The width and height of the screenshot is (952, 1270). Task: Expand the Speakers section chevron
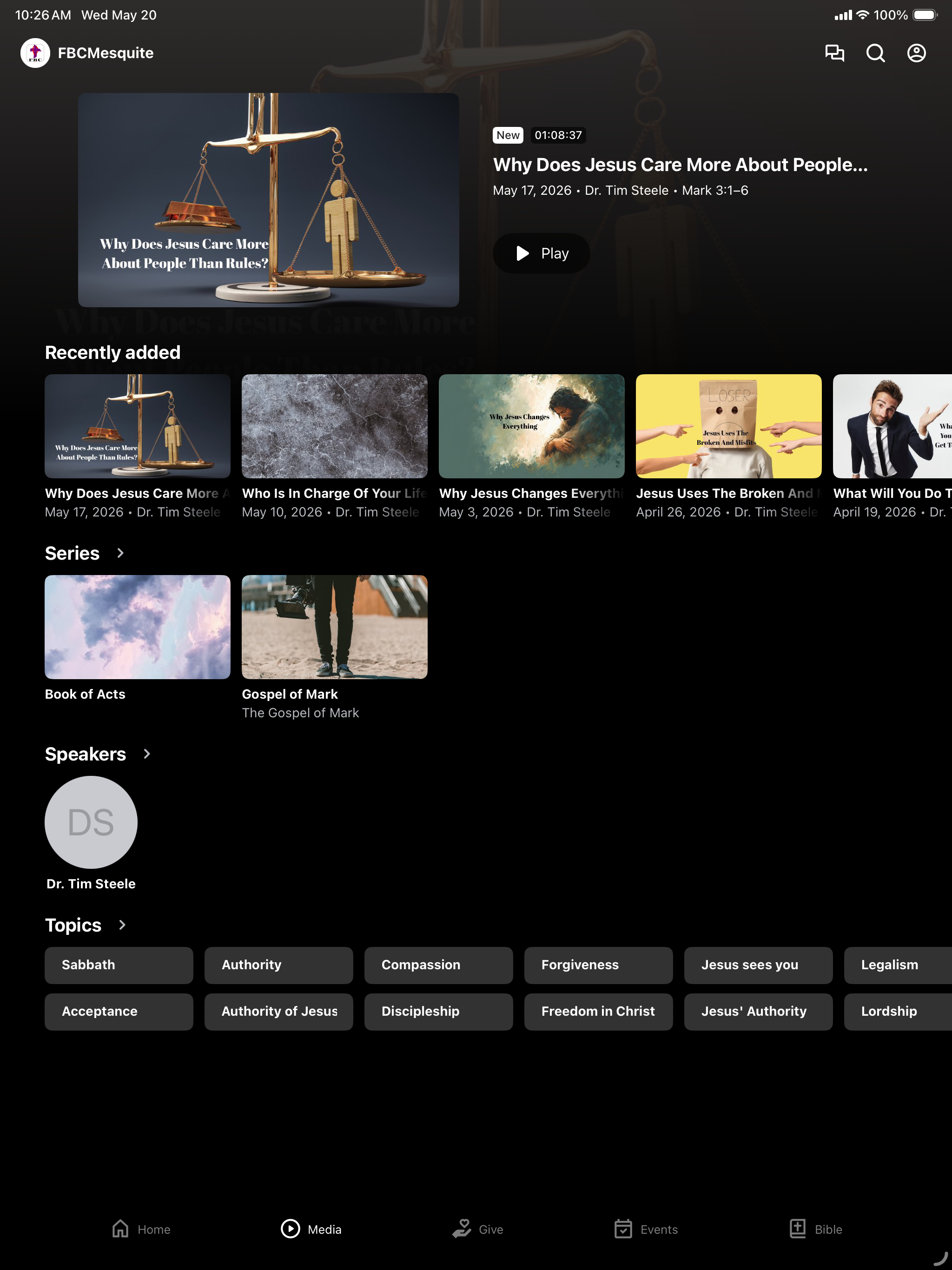coord(146,754)
